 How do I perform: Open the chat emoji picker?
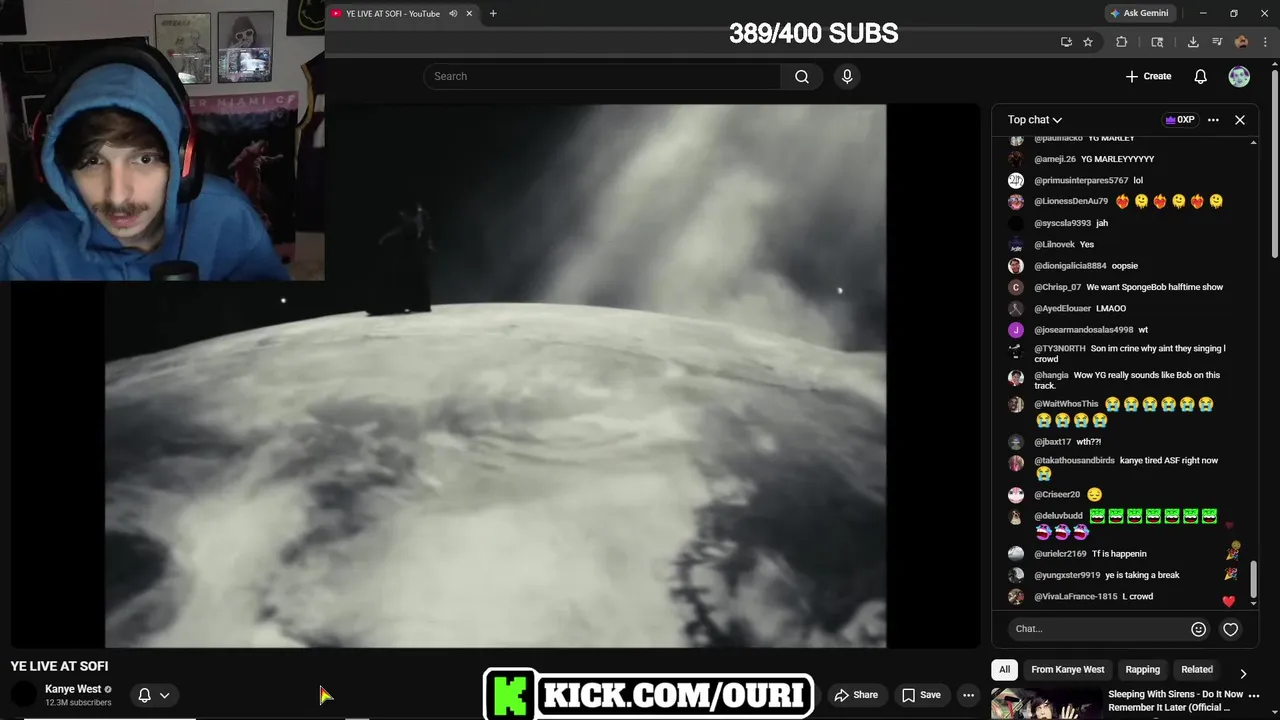click(x=1198, y=629)
